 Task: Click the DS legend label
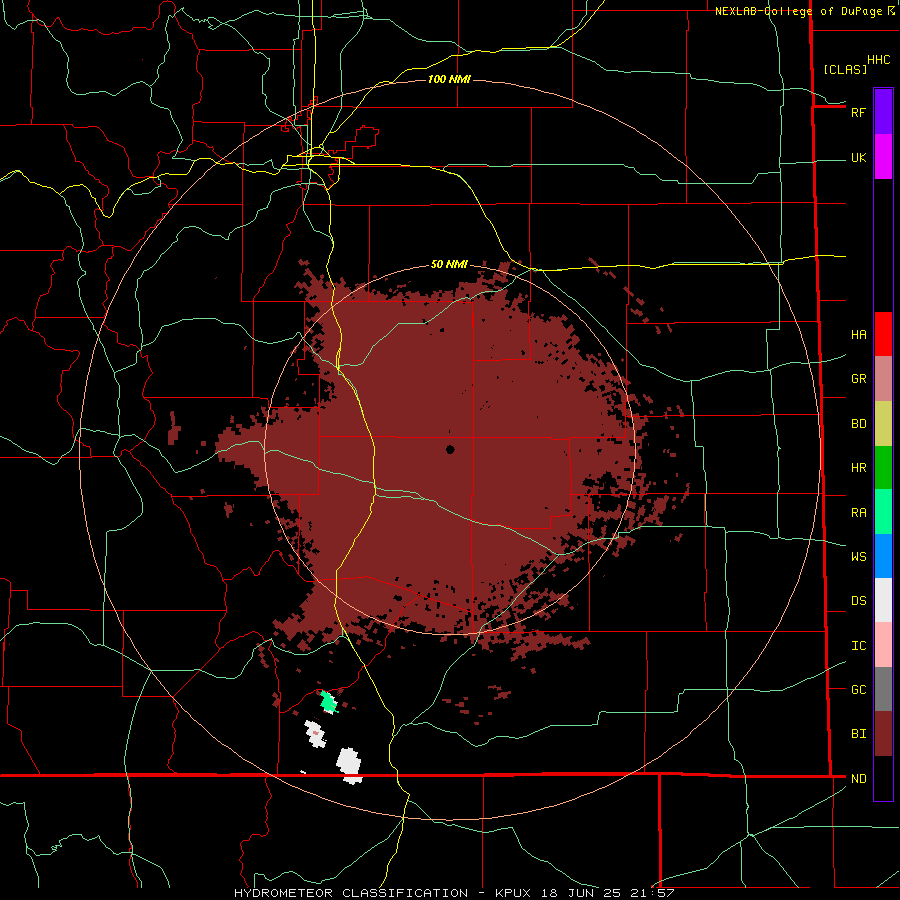coord(858,600)
